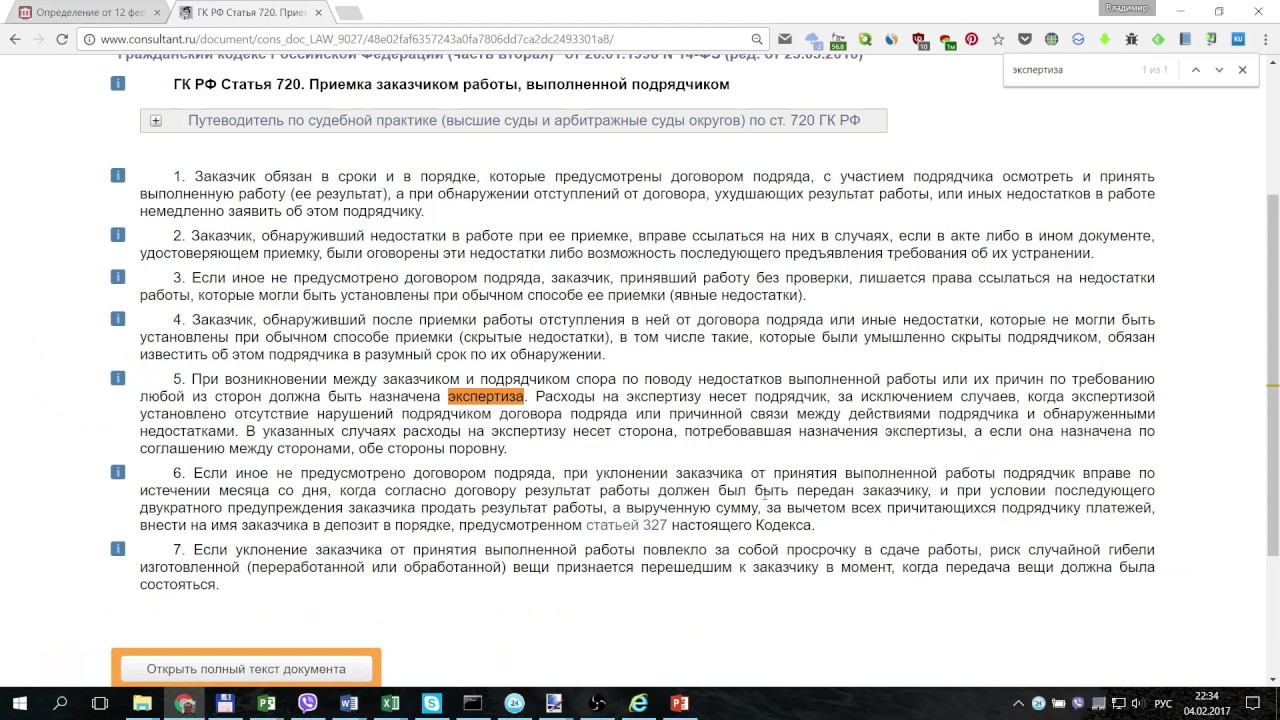Open Excel from the taskbar

390,703
